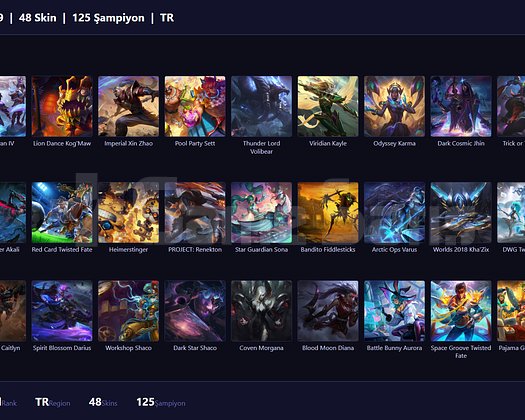Click the Worlds 2018 Kha'Zix caption
Screen dimensions: 525x420
461,250
